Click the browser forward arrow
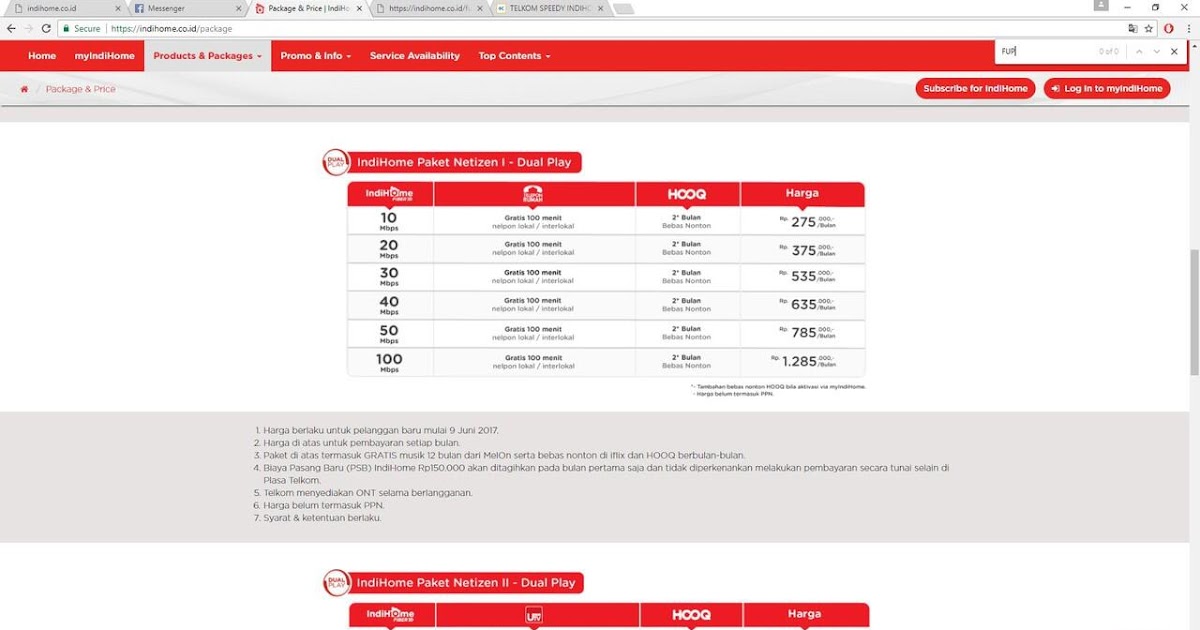The height and width of the screenshot is (630, 1200). 28,28
